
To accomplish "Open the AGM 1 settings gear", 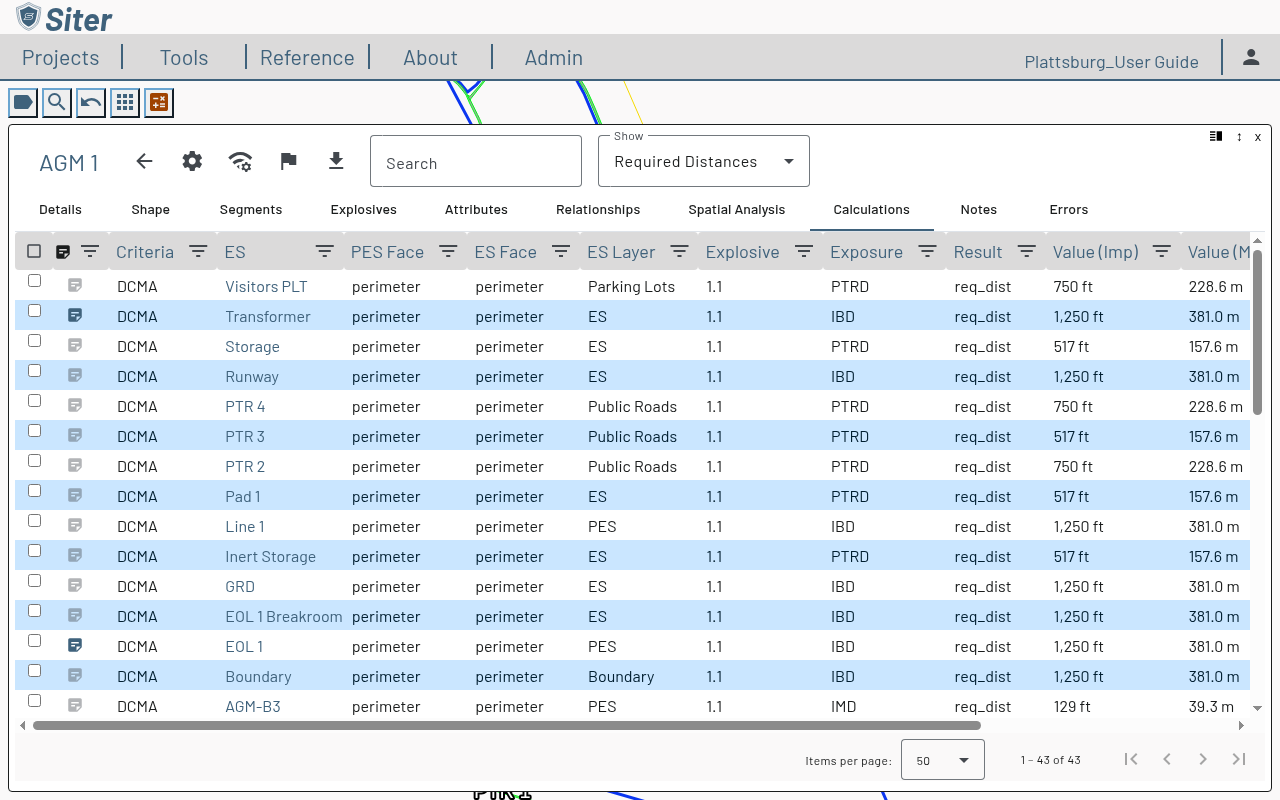I will pos(192,161).
